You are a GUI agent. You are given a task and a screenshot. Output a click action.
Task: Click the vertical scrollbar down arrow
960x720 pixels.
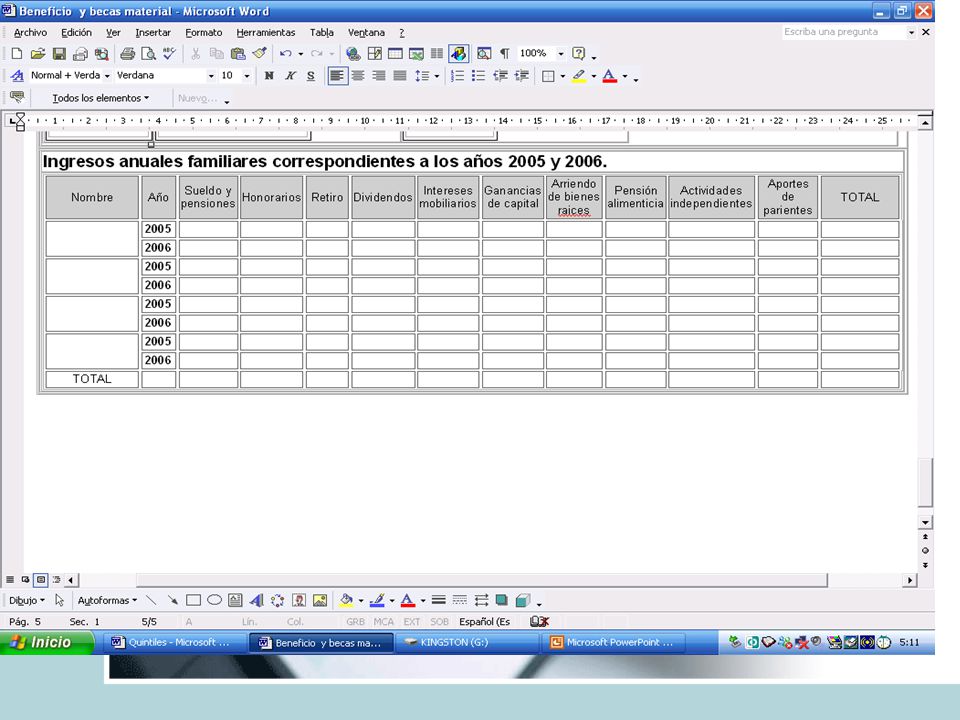925,522
